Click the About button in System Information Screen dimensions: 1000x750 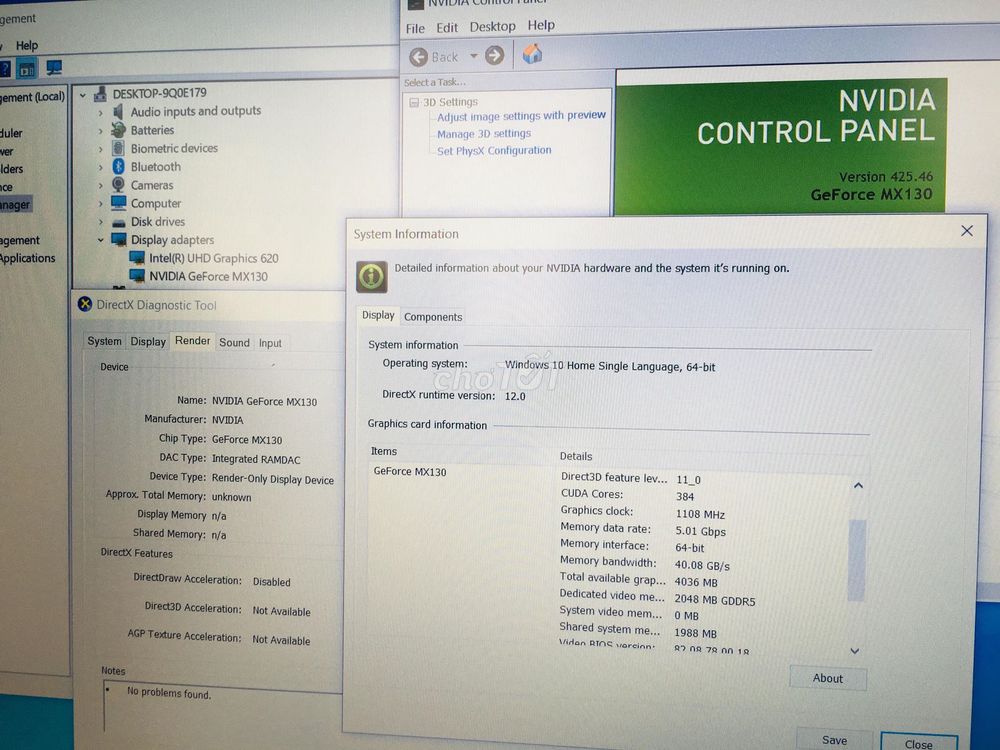tap(828, 679)
